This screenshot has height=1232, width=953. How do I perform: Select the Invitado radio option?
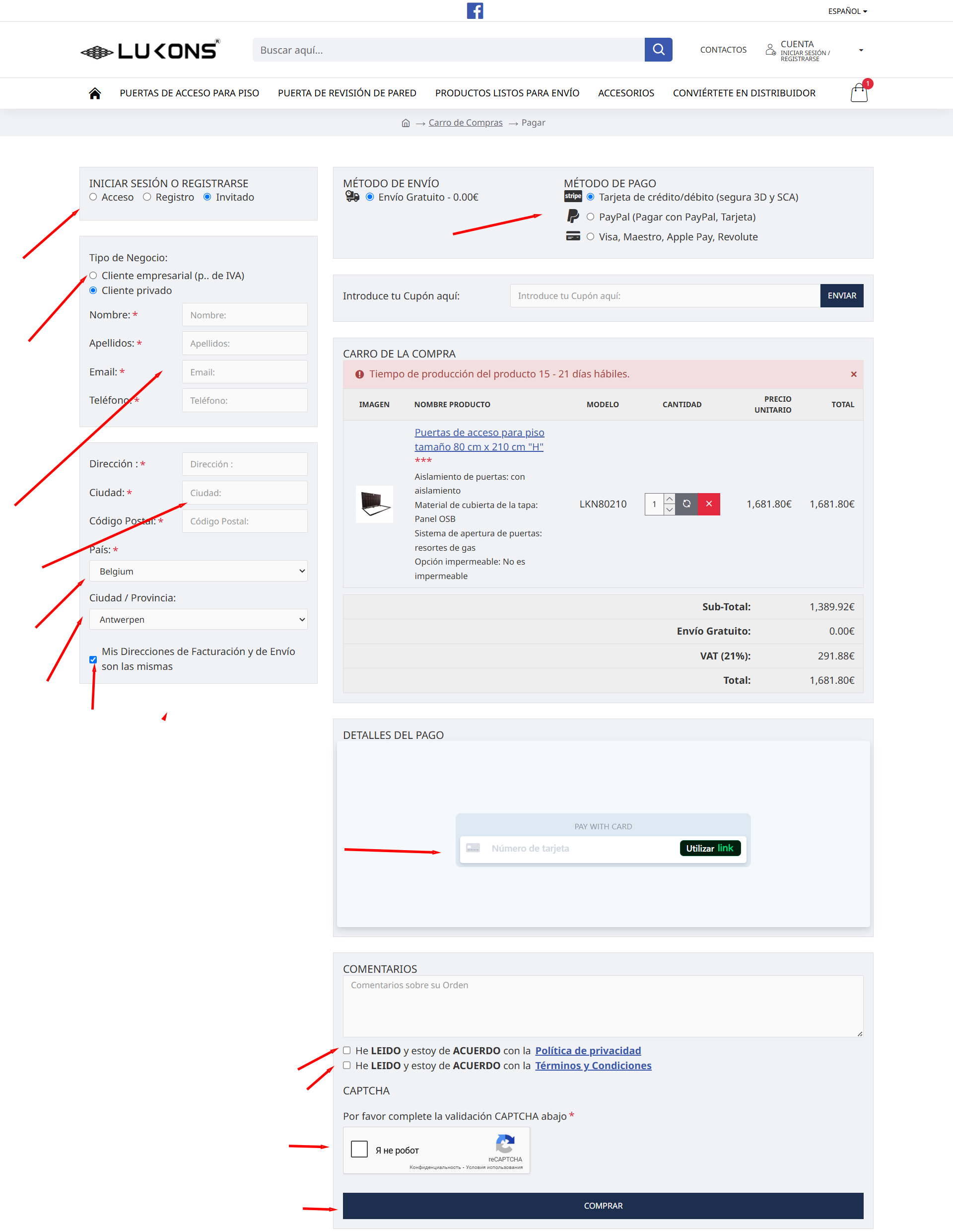(x=207, y=197)
